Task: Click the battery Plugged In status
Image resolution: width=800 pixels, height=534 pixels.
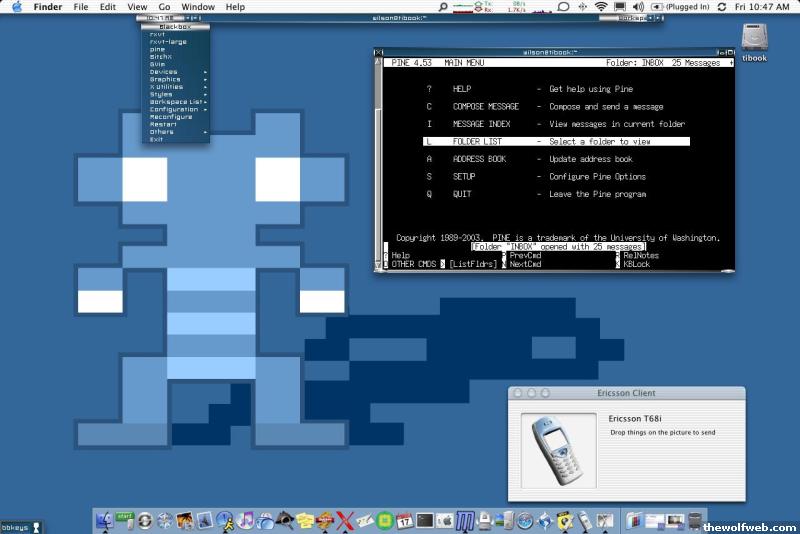Action: [681, 7]
